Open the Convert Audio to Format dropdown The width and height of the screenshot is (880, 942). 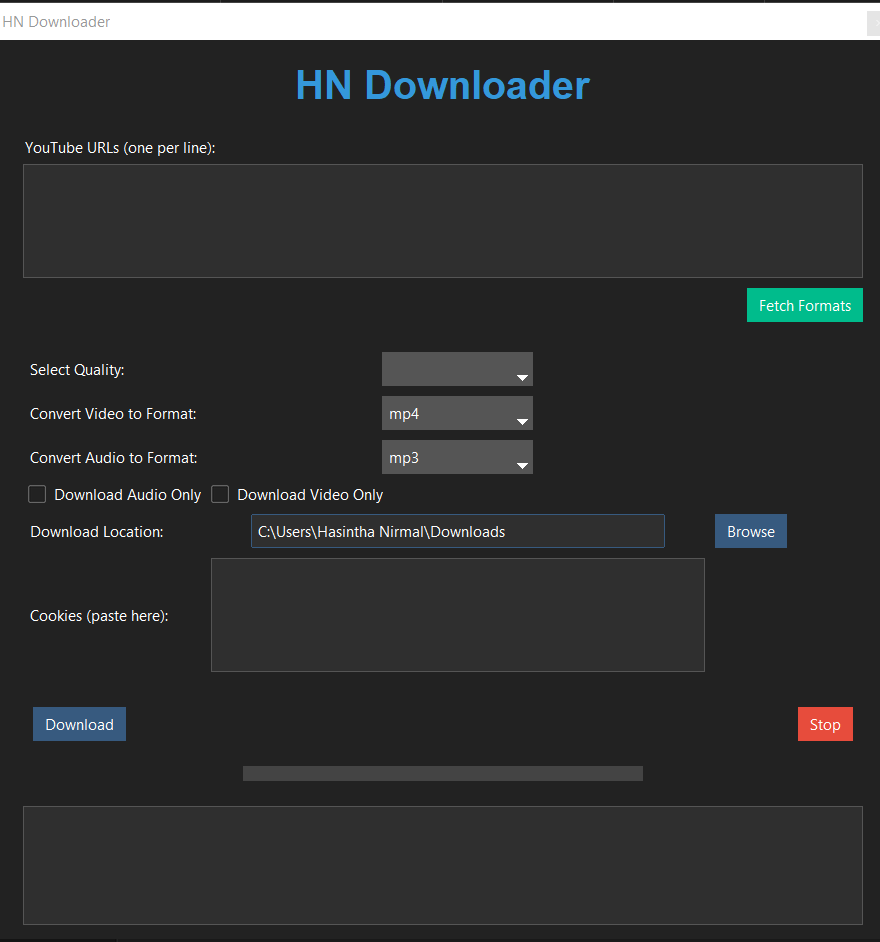[457, 457]
